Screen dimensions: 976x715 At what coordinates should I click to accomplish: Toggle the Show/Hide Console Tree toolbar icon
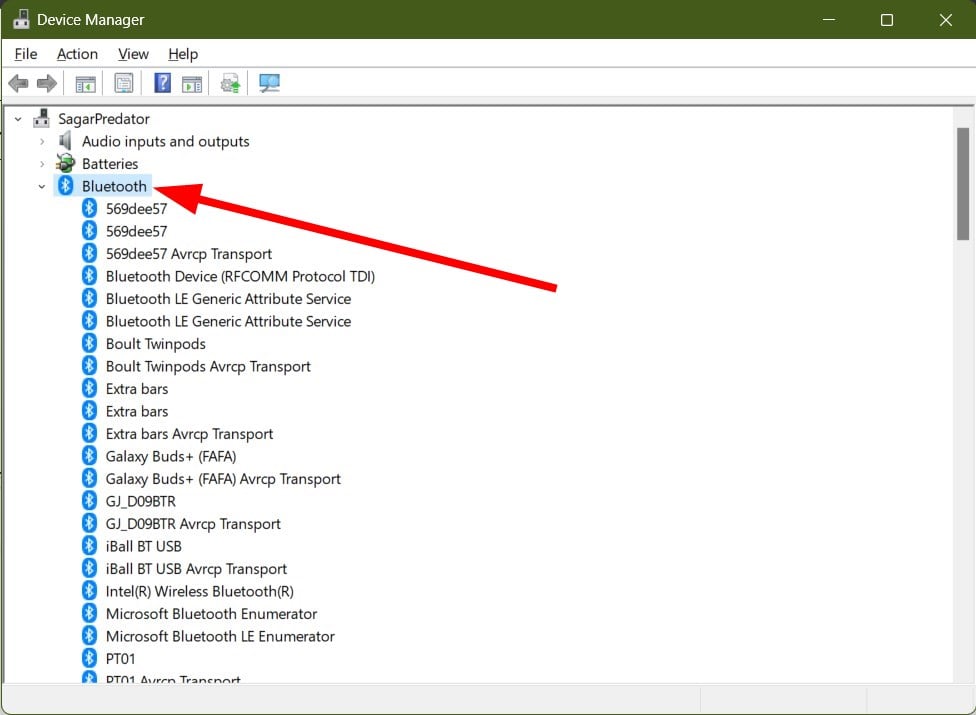[x=85, y=83]
